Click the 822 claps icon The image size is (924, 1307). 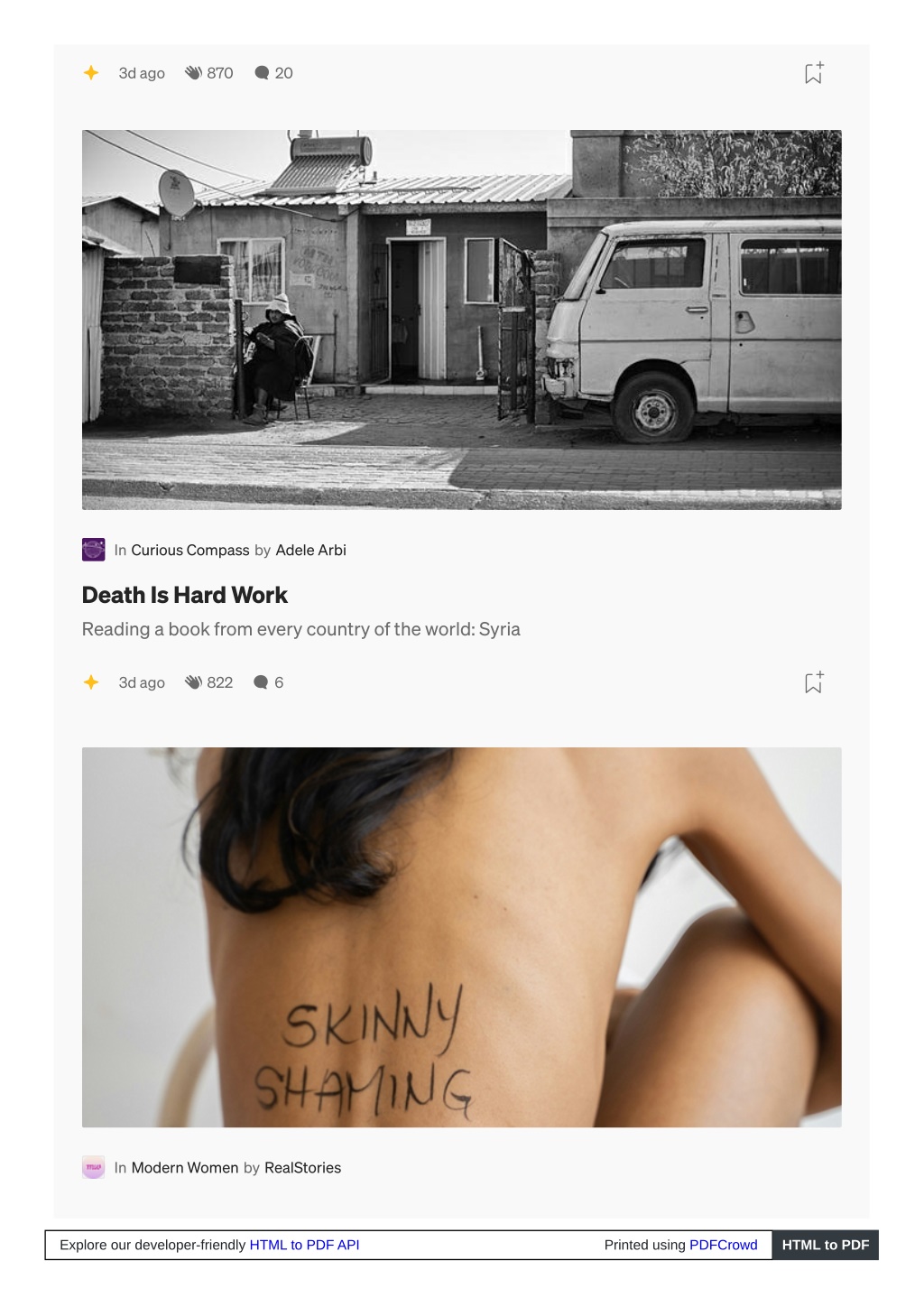coord(193,682)
